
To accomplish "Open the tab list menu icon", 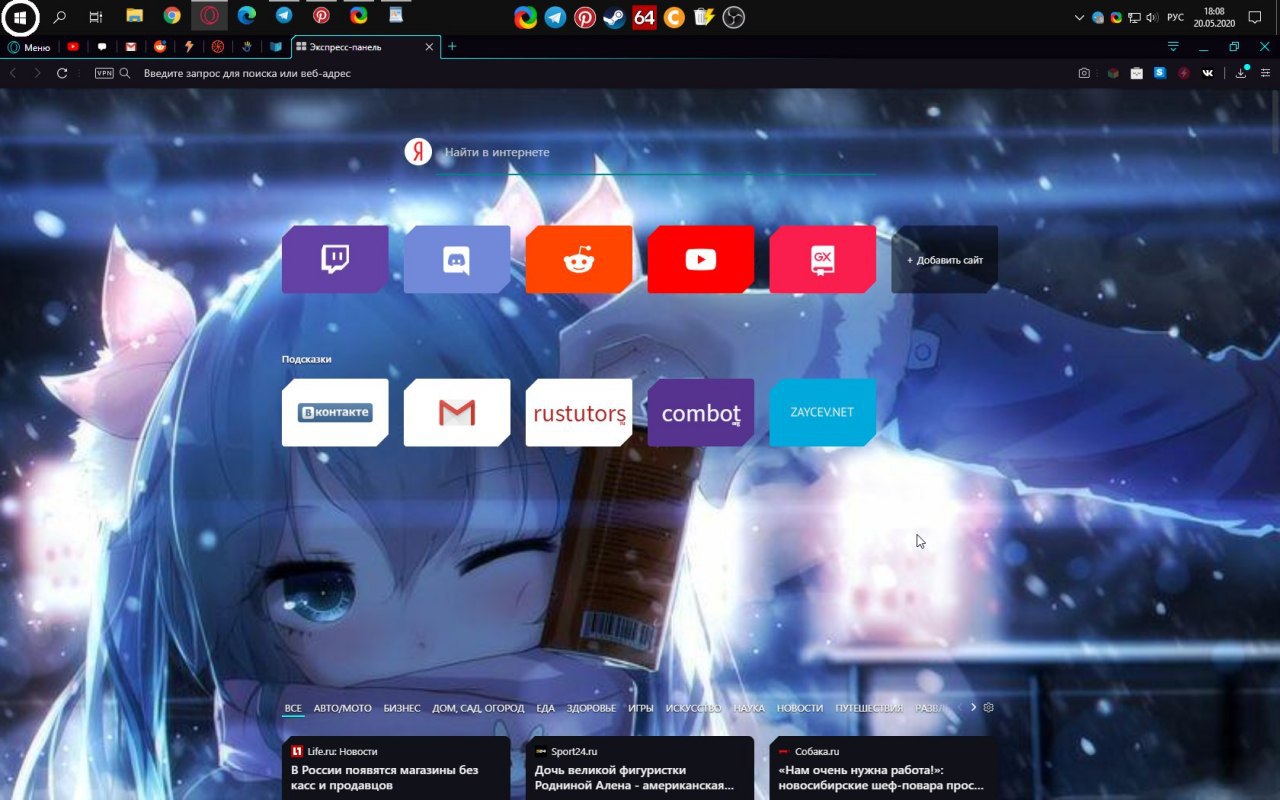I will 1173,47.
